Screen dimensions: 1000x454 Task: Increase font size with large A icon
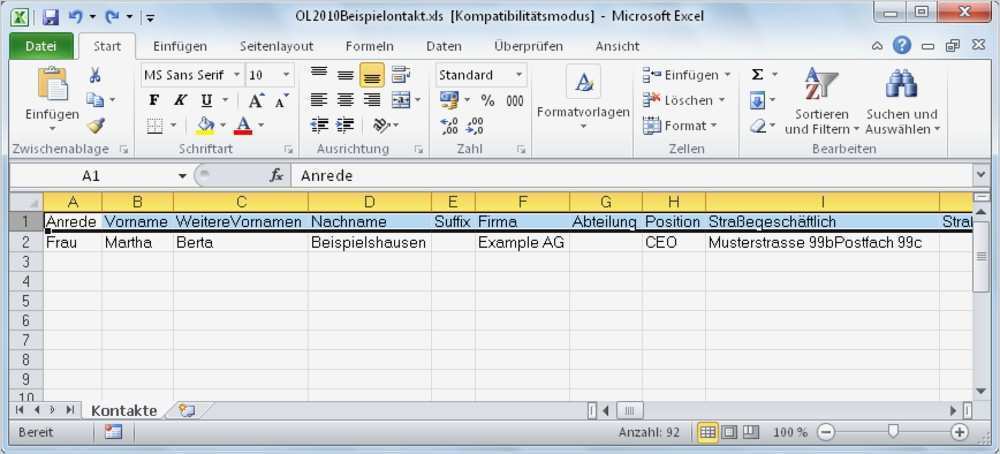pos(256,101)
